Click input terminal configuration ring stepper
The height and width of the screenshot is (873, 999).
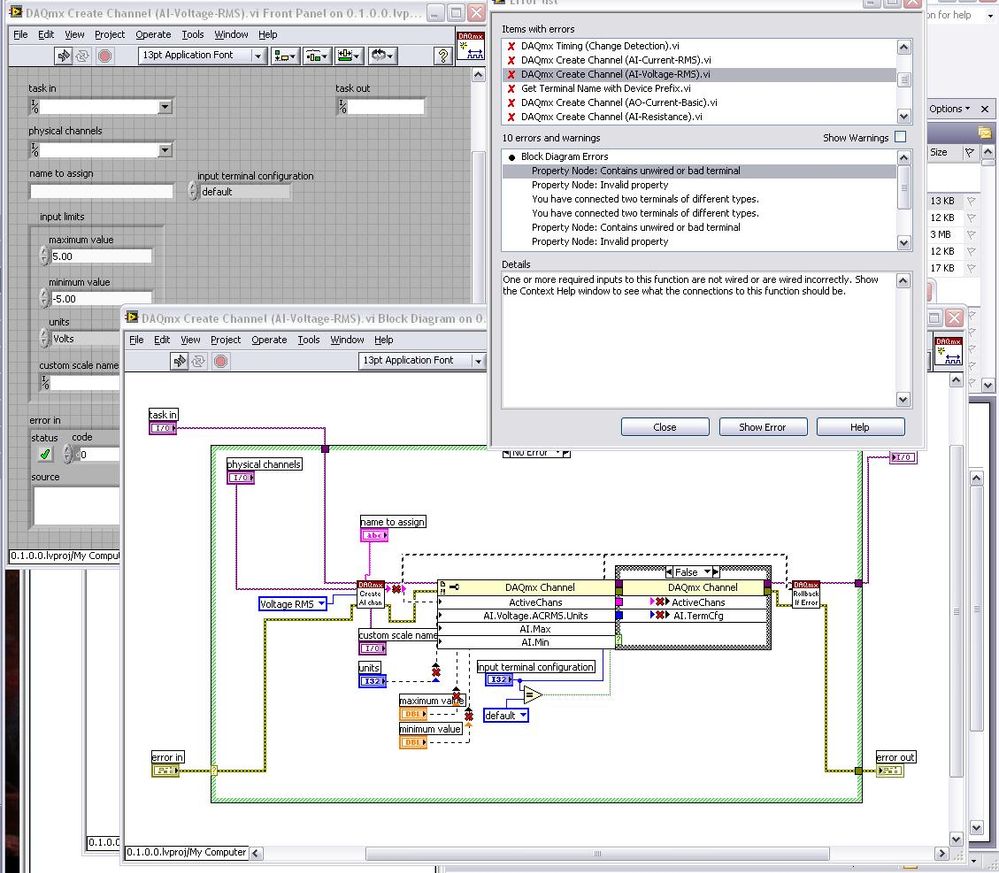point(193,191)
